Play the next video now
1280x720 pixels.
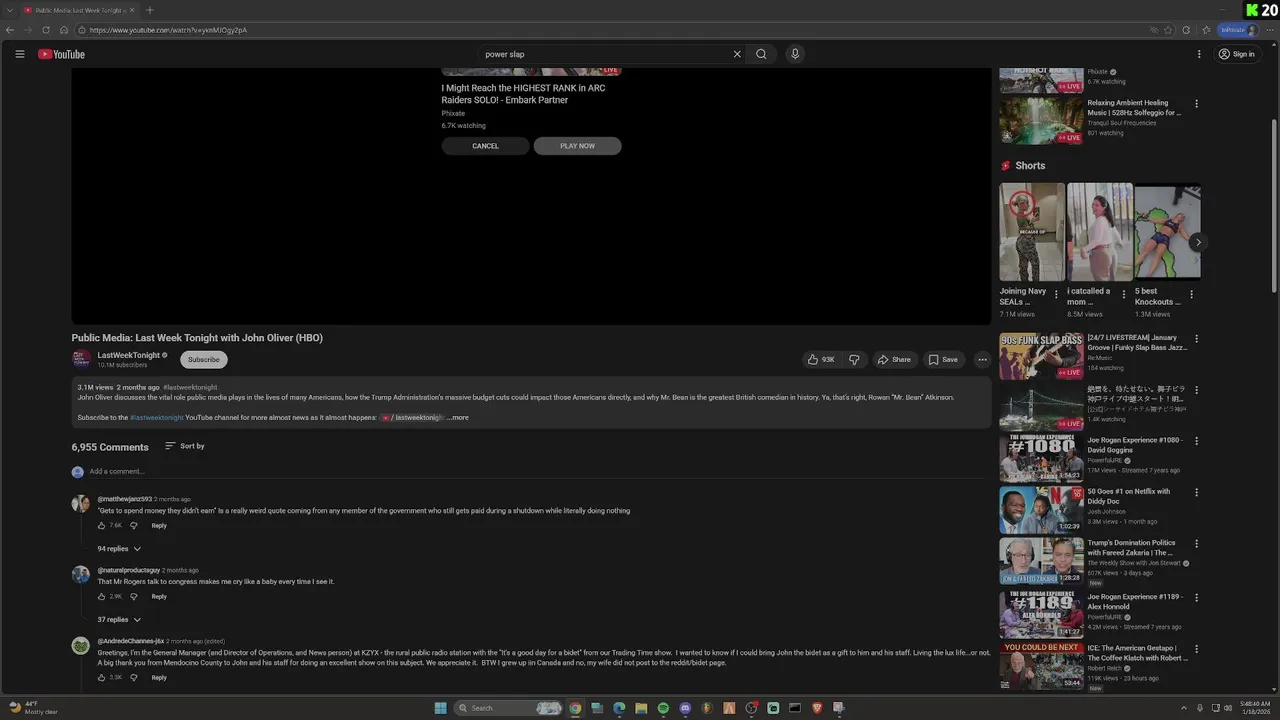[577, 146]
